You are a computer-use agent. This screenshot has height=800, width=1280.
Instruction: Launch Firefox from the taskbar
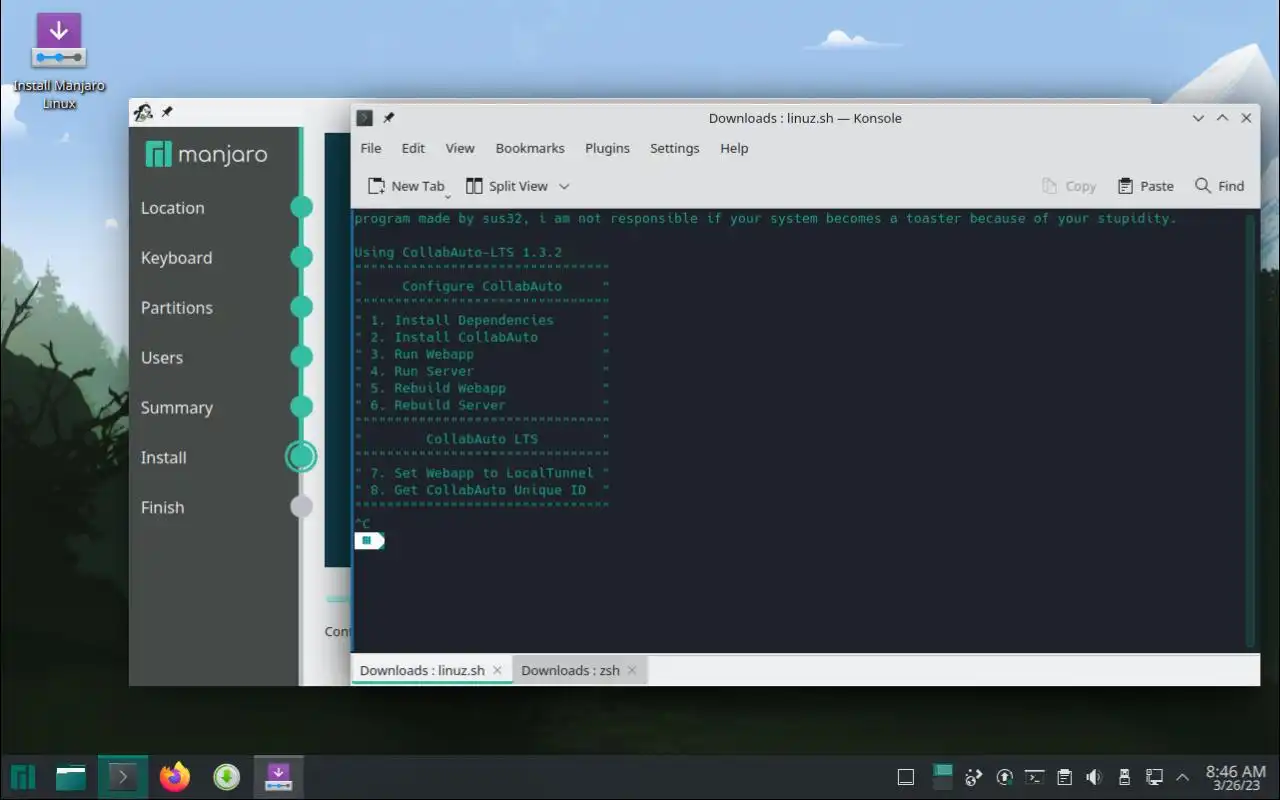pyautogui.click(x=175, y=777)
